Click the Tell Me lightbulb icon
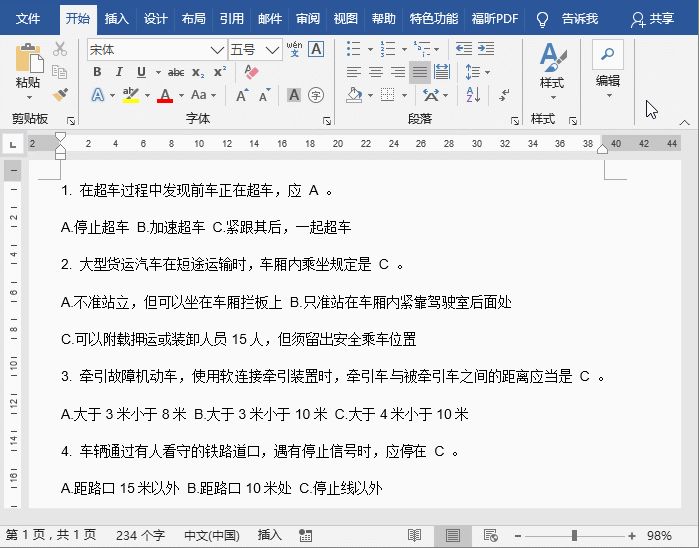 (x=542, y=19)
